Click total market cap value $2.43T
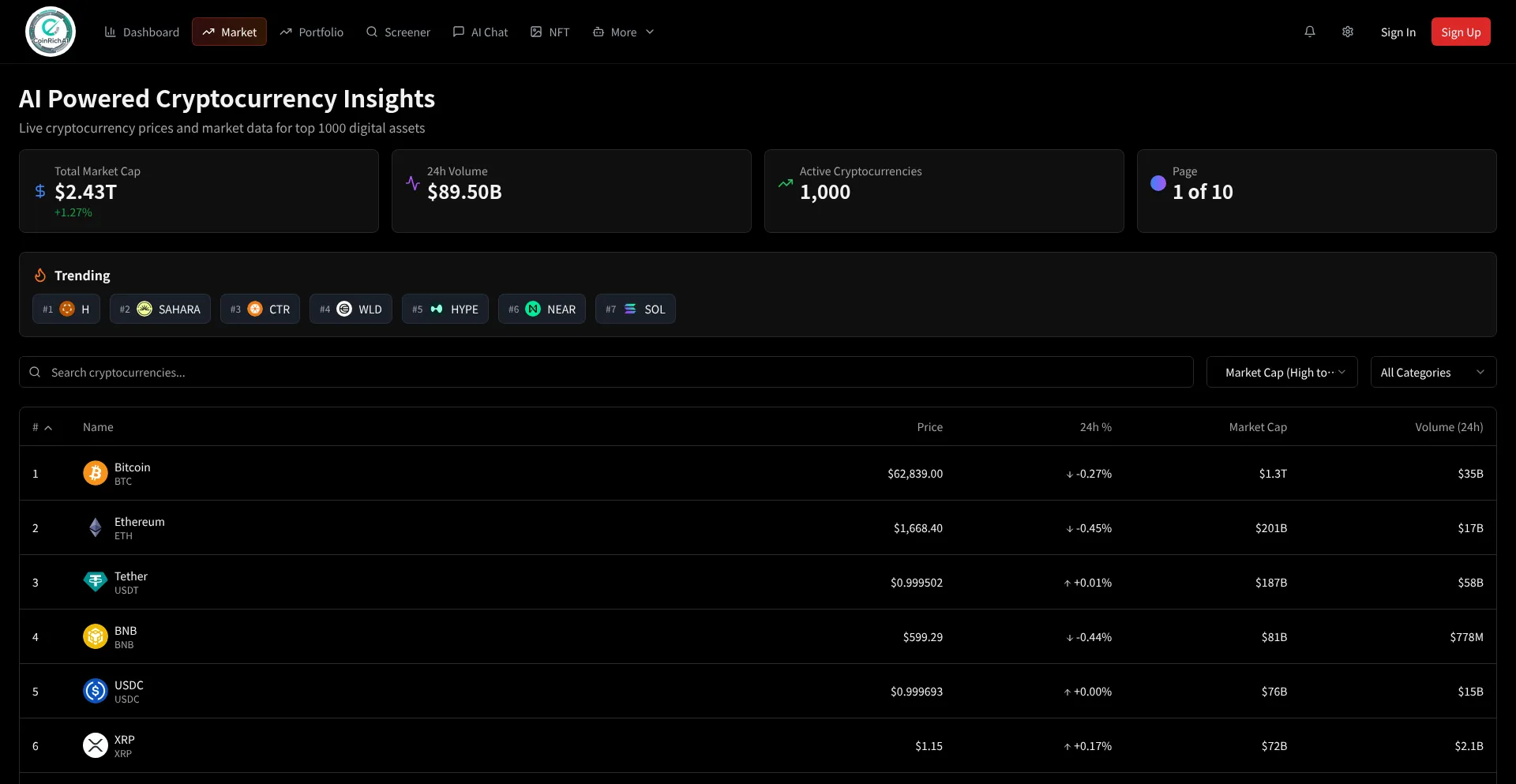Viewport: 1516px width, 784px height. [85, 192]
